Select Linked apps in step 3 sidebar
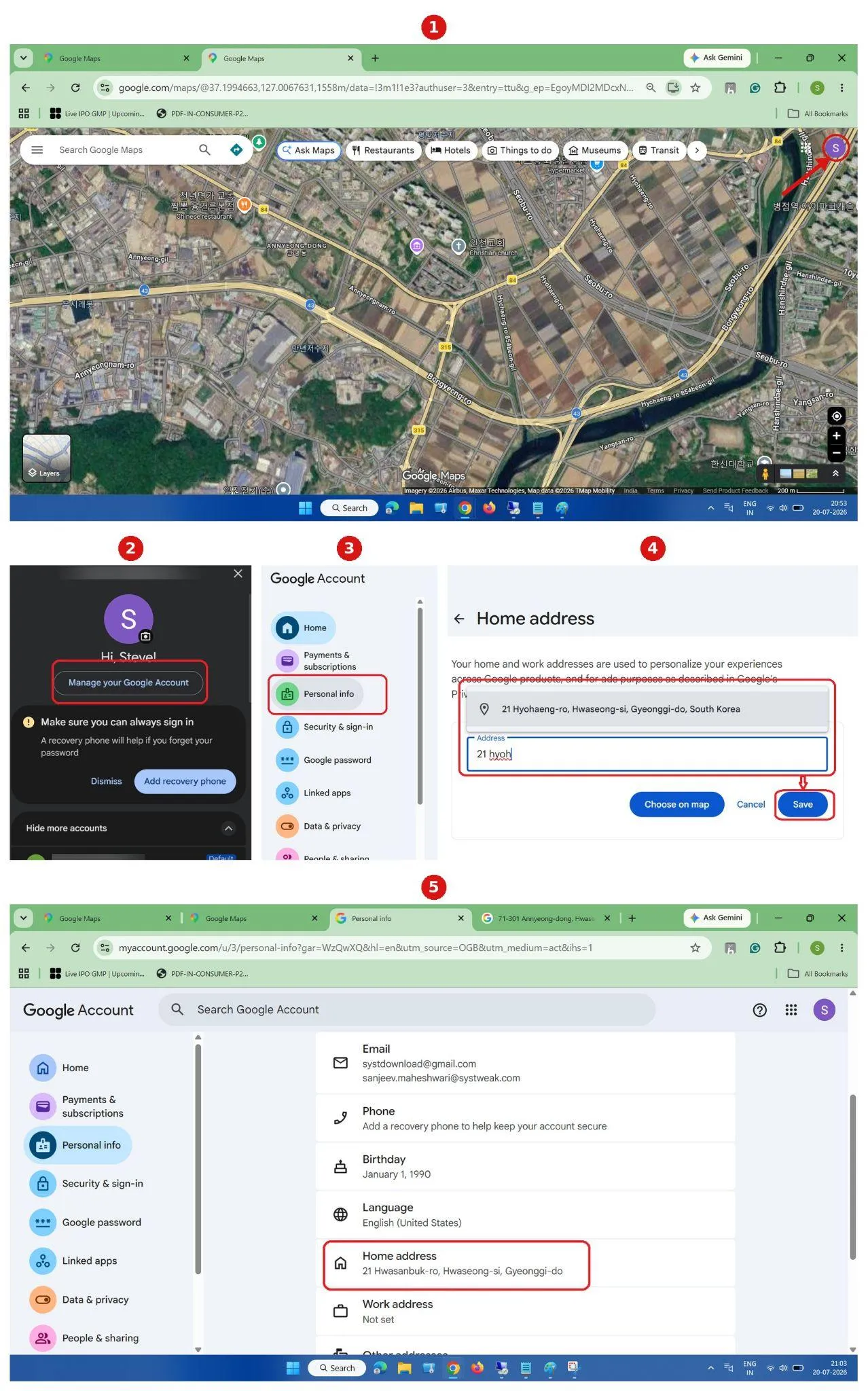 [x=314, y=793]
